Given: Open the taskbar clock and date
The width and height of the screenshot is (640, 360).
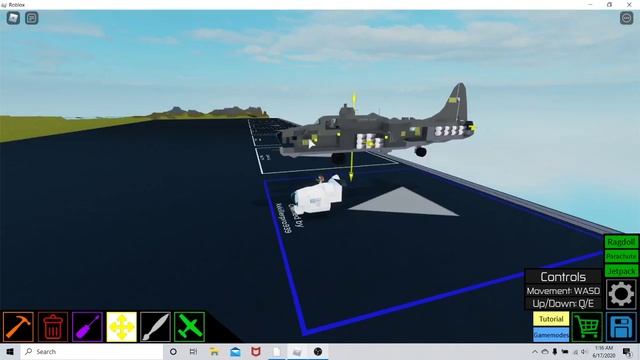Looking at the screenshot, I should pos(604,351).
